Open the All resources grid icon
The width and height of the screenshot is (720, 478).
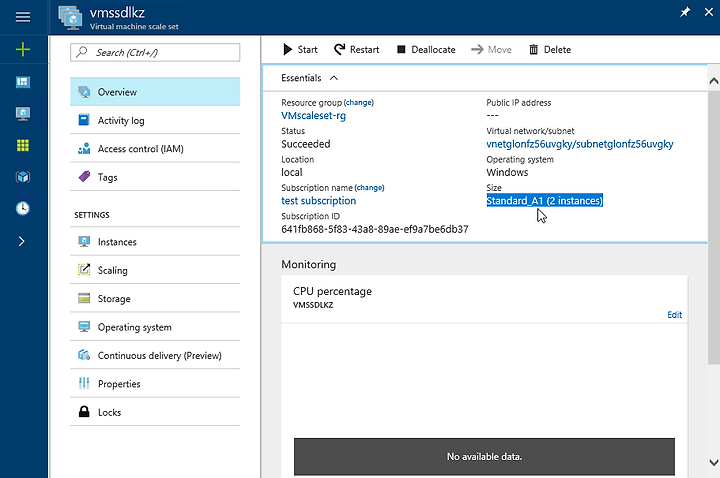tap(22, 145)
